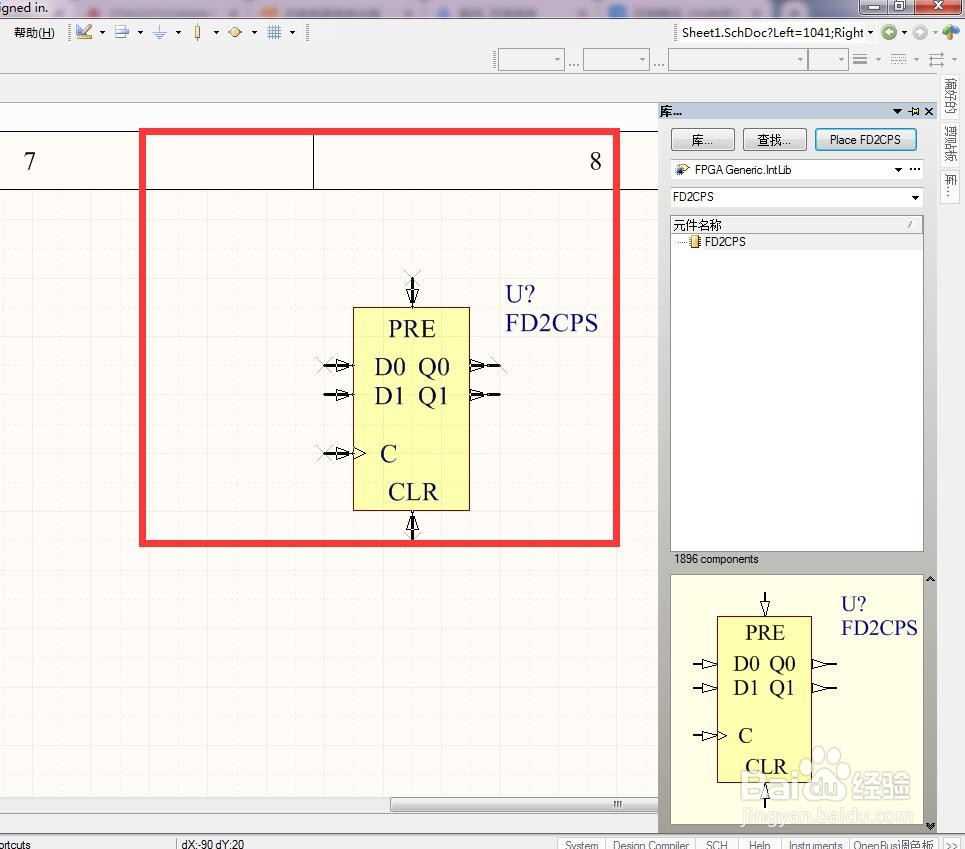Close the library panel
This screenshot has width=965, height=849.
point(929,111)
